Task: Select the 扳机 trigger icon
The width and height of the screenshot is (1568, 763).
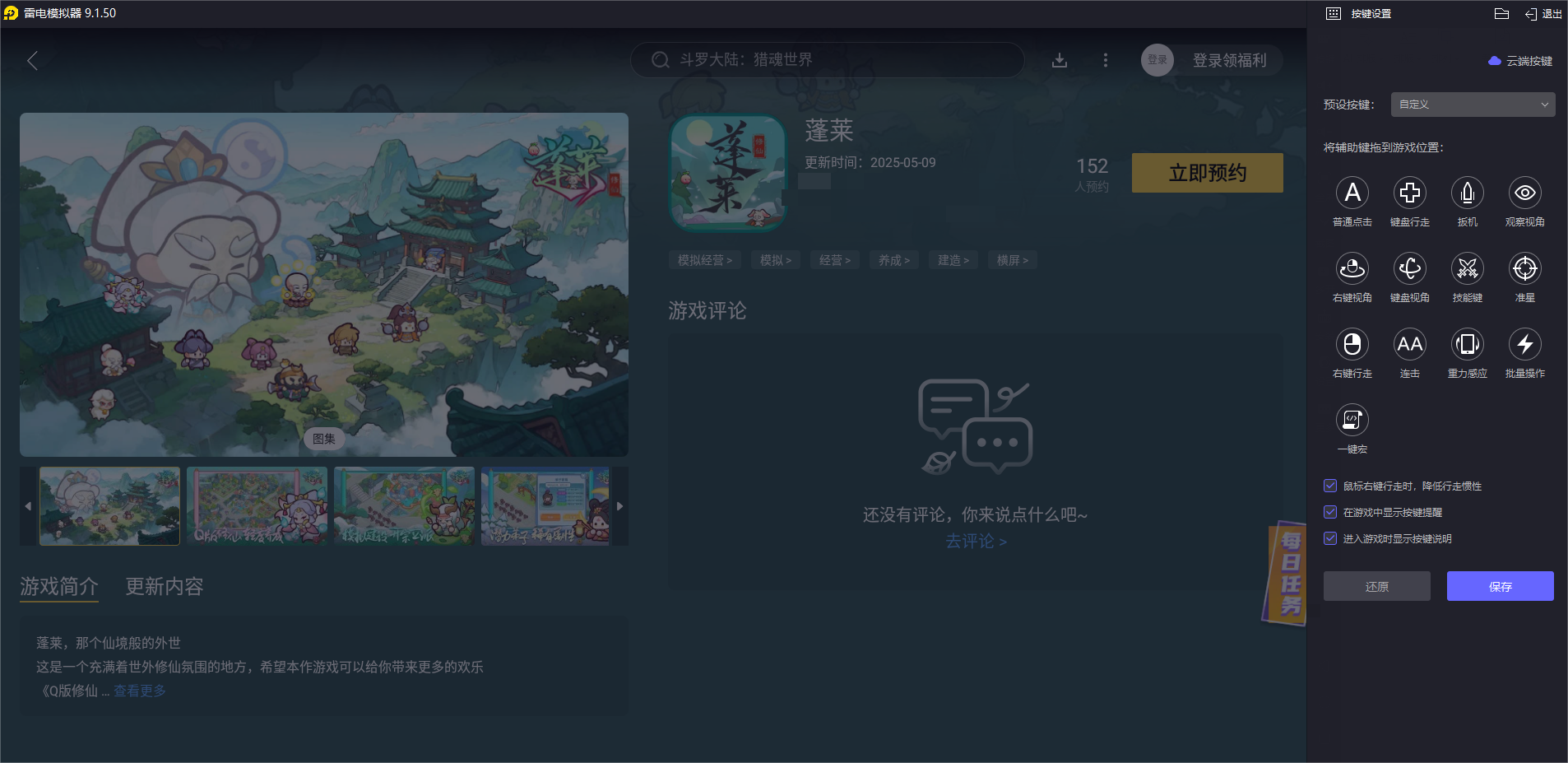Action: pyautogui.click(x=1467, y=193)
